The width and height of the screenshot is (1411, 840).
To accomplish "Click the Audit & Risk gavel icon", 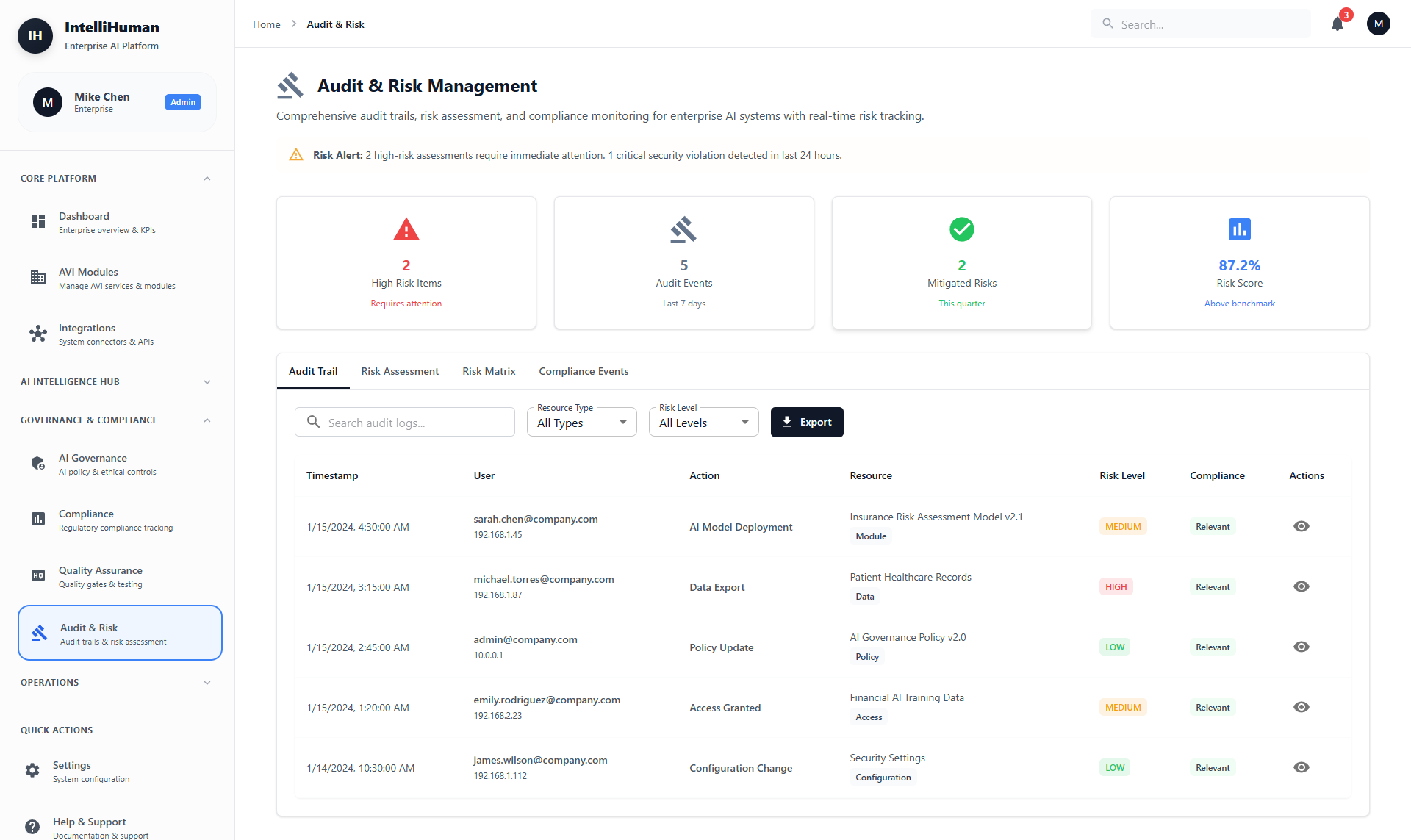I will click(39, 632).
